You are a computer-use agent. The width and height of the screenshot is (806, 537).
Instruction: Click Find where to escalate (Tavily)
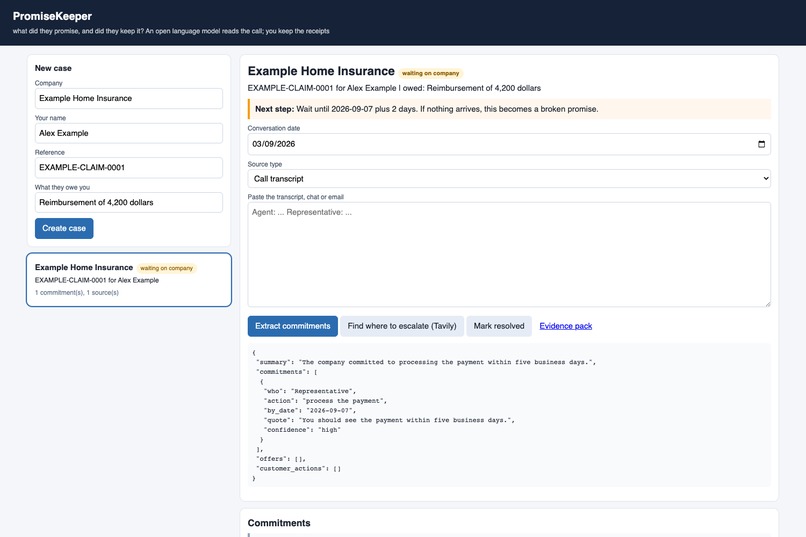(x=402, y=326)
